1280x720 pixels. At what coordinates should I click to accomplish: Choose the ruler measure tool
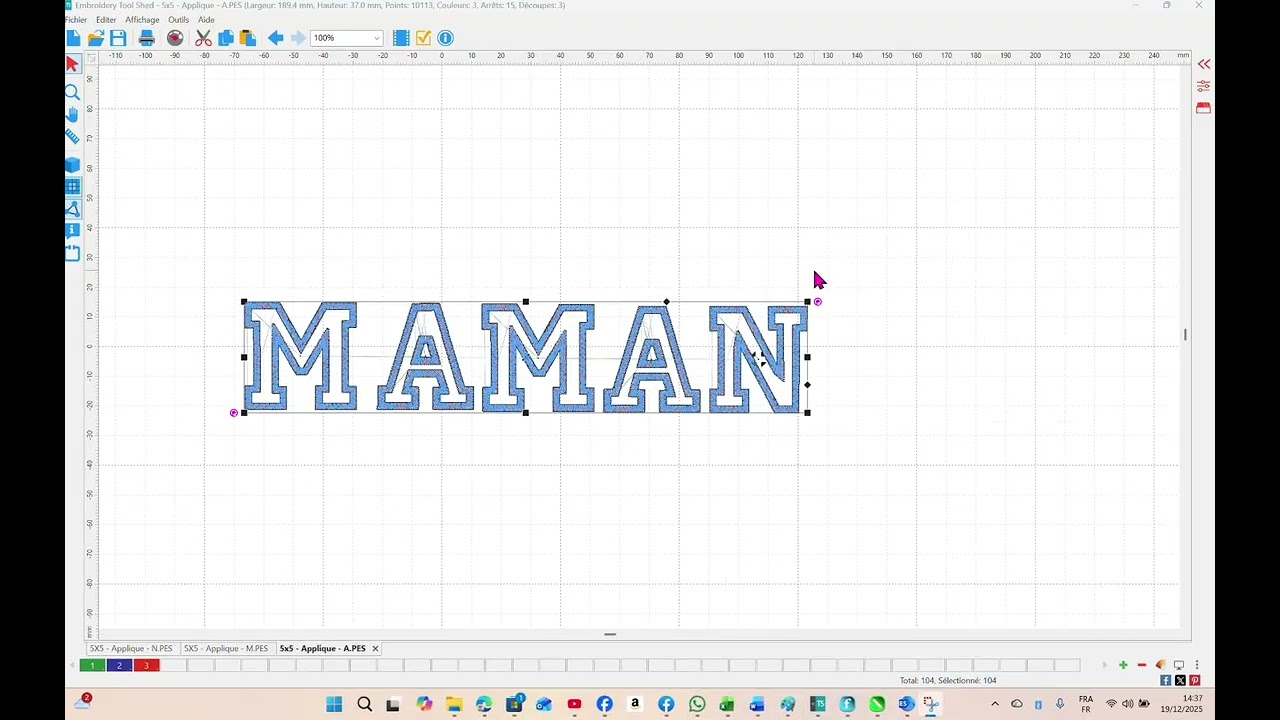click(72, 137)
